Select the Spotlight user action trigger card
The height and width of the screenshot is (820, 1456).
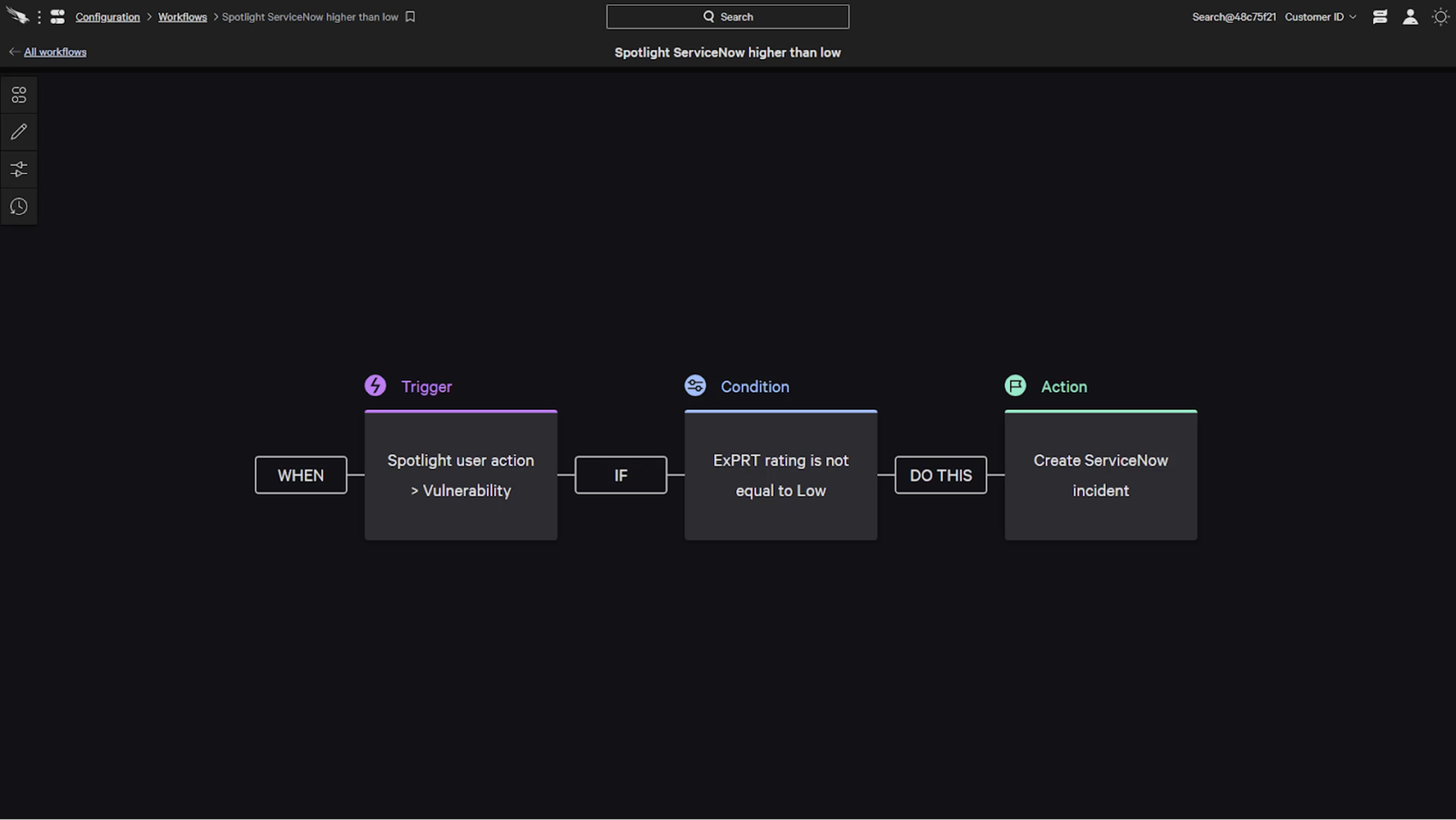[460, 475]
